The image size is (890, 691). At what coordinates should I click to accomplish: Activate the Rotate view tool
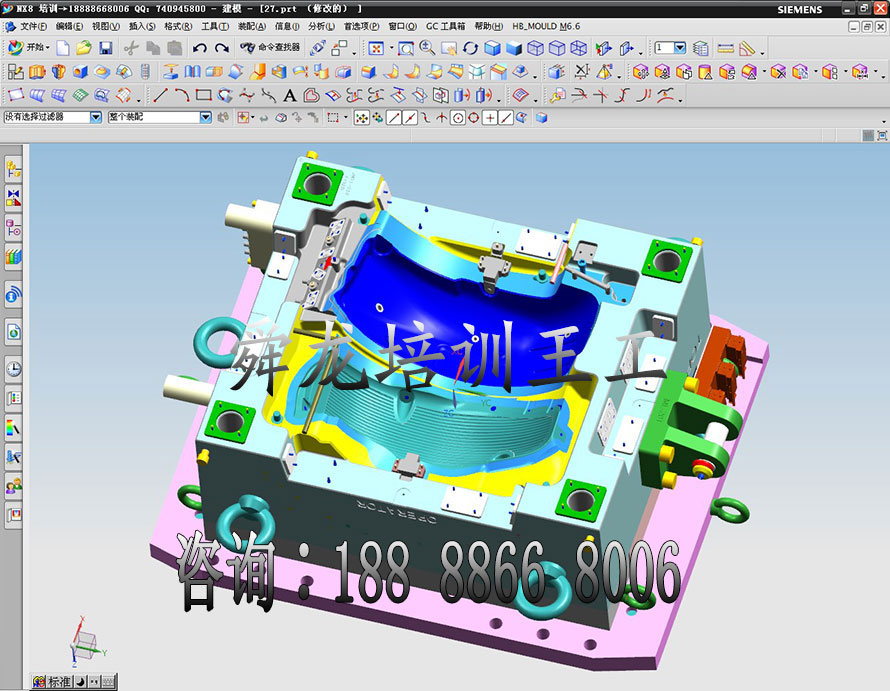[x=471, y=48]
